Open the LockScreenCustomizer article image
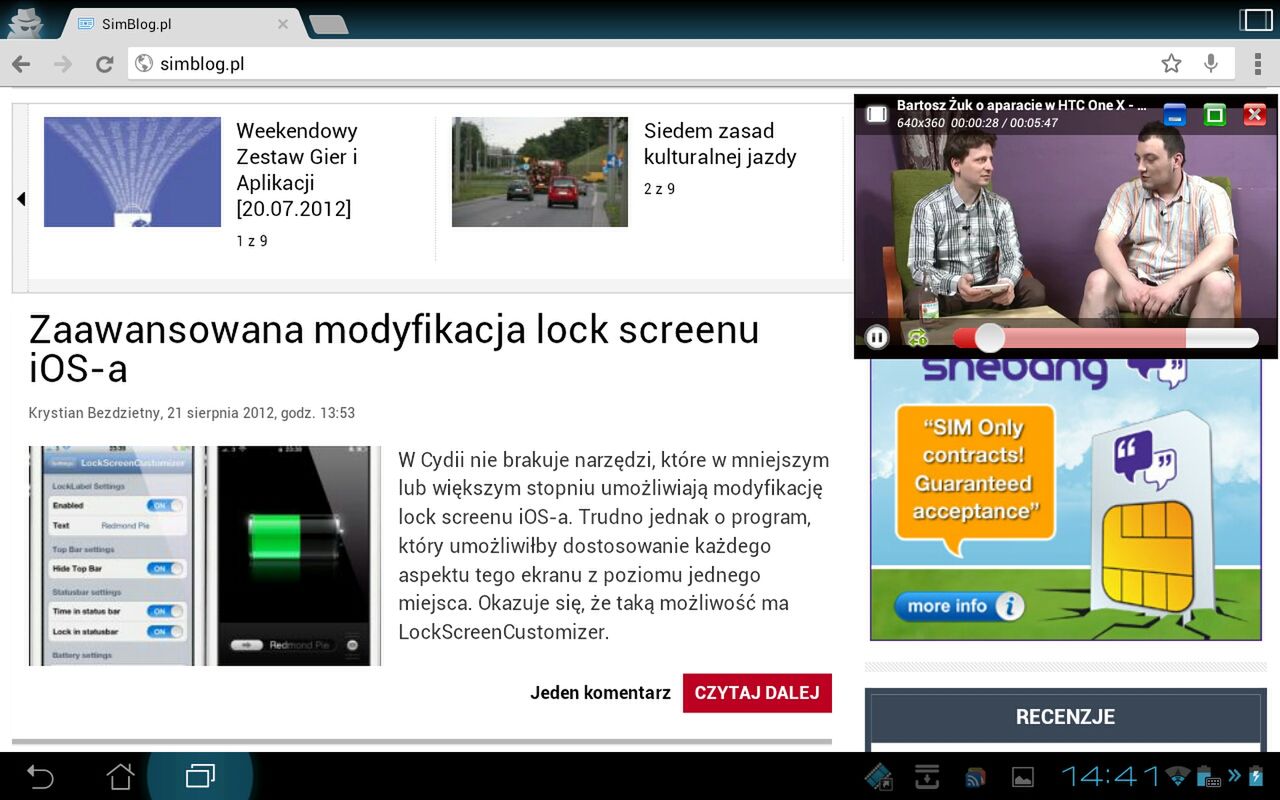 [x=205, y=556]
